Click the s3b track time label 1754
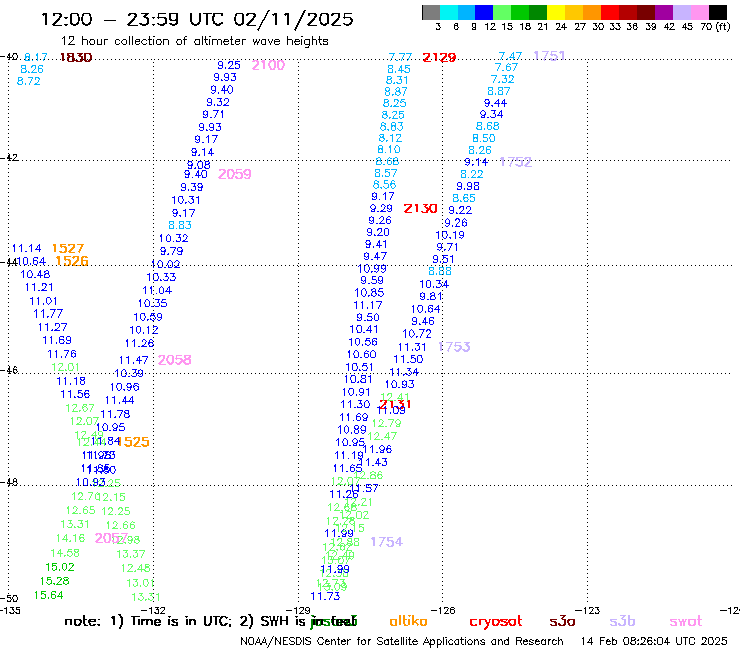 (387, 542)
